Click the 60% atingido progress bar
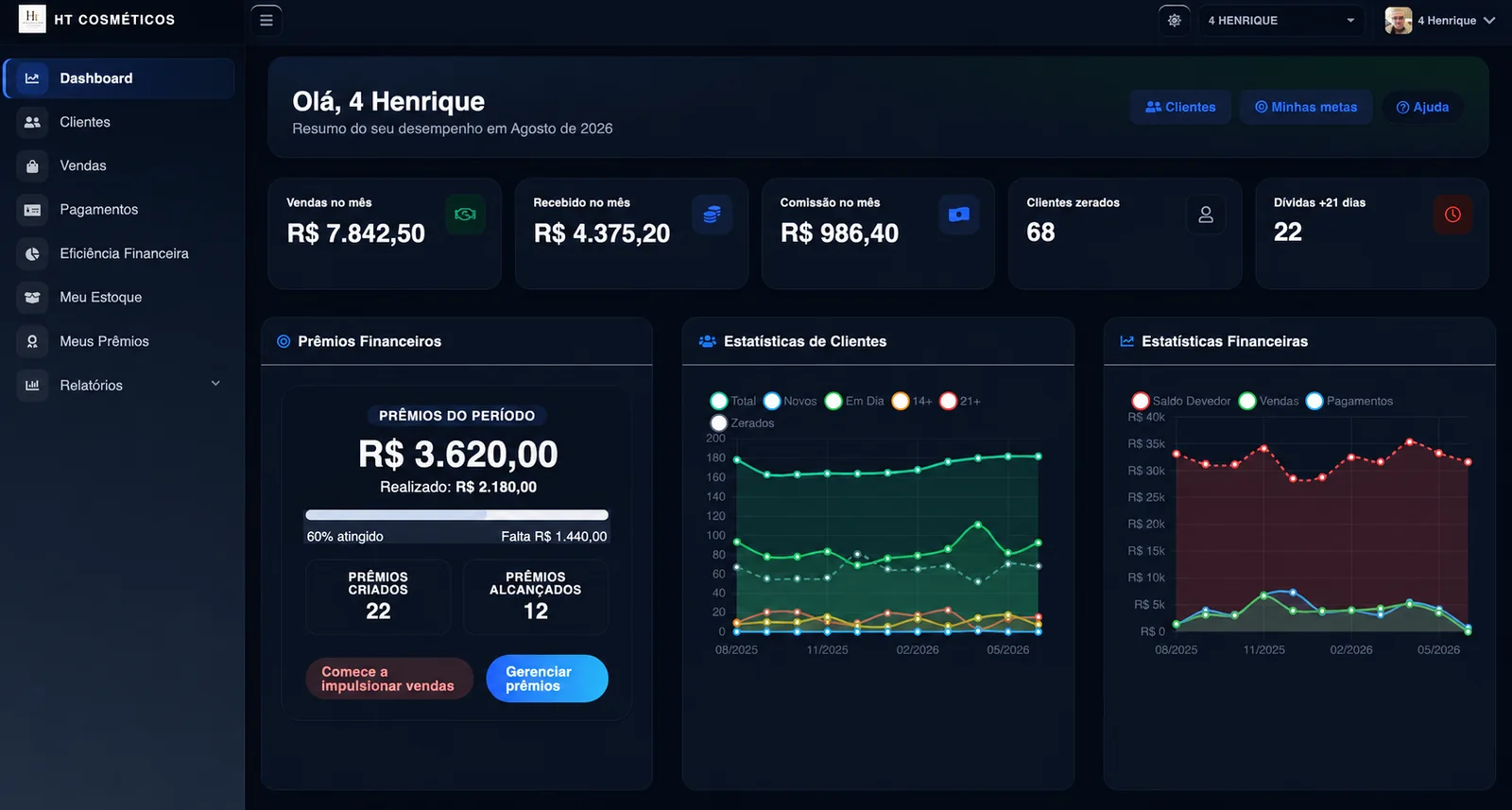This screenshot has height=810, width=1512. point(456,515)
